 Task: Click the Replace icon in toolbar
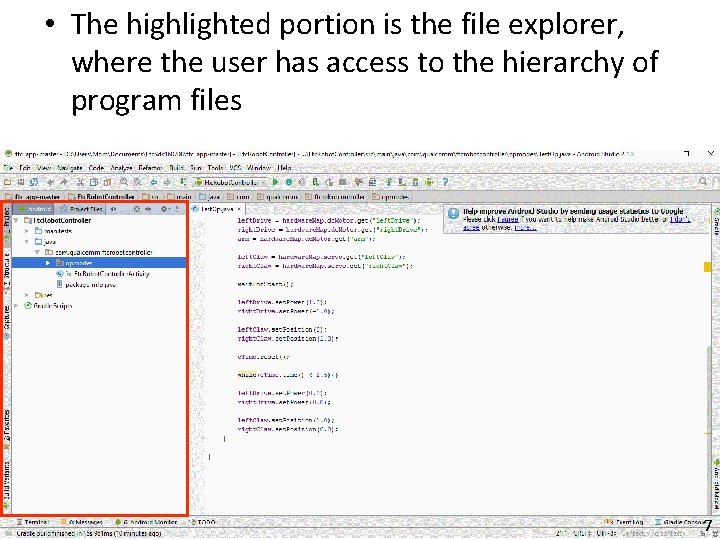[x=137, y=182]
